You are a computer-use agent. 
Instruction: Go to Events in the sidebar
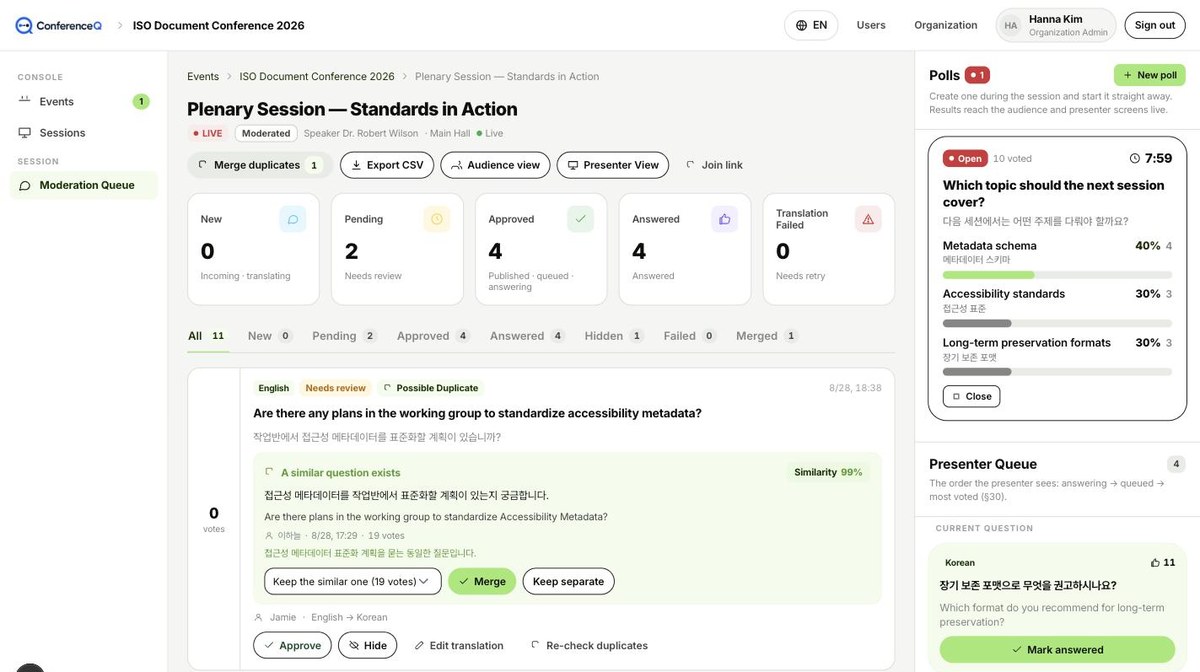[83, 101]
